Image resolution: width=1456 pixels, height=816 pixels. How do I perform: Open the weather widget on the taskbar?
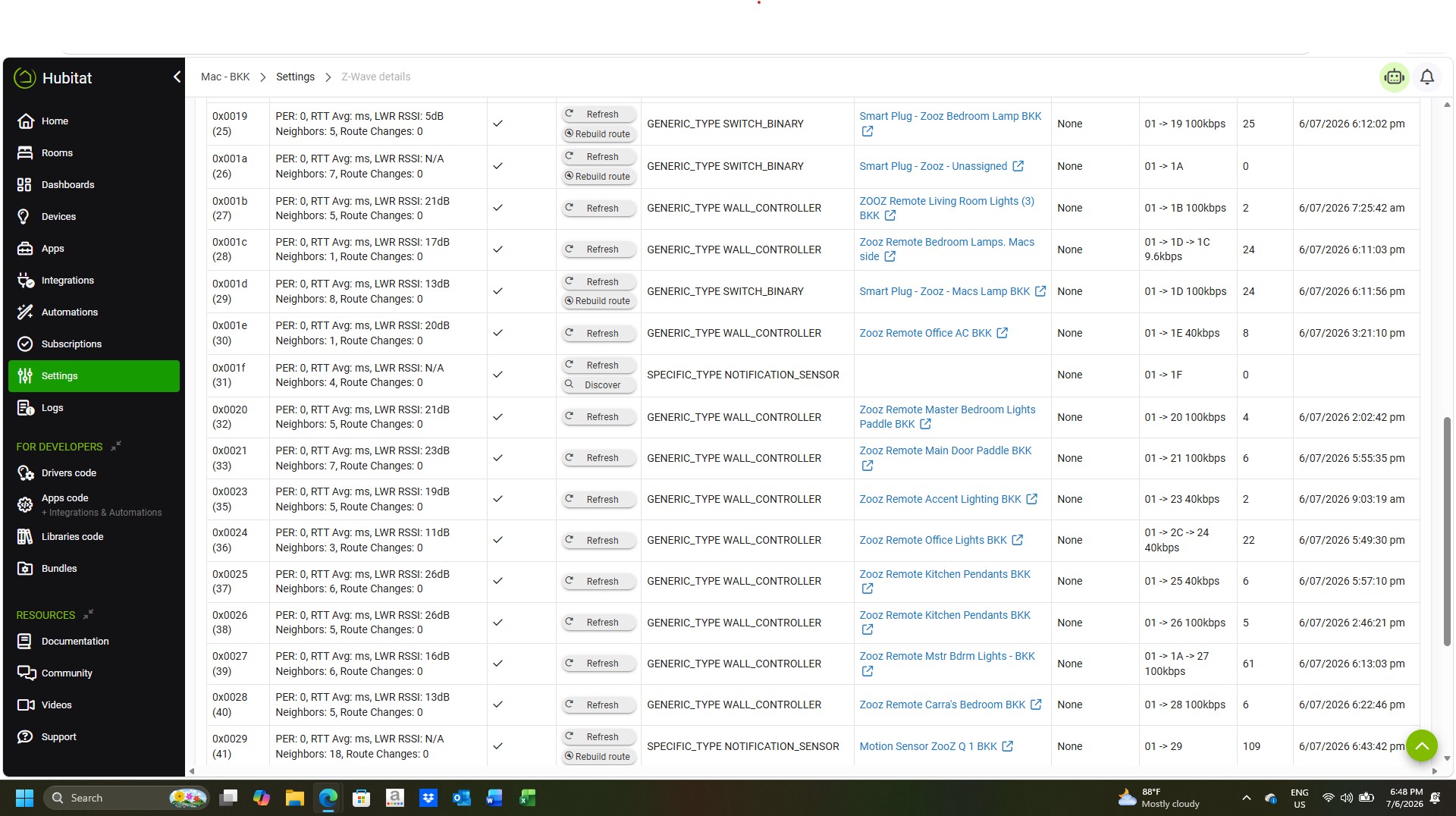(1158, 798)
